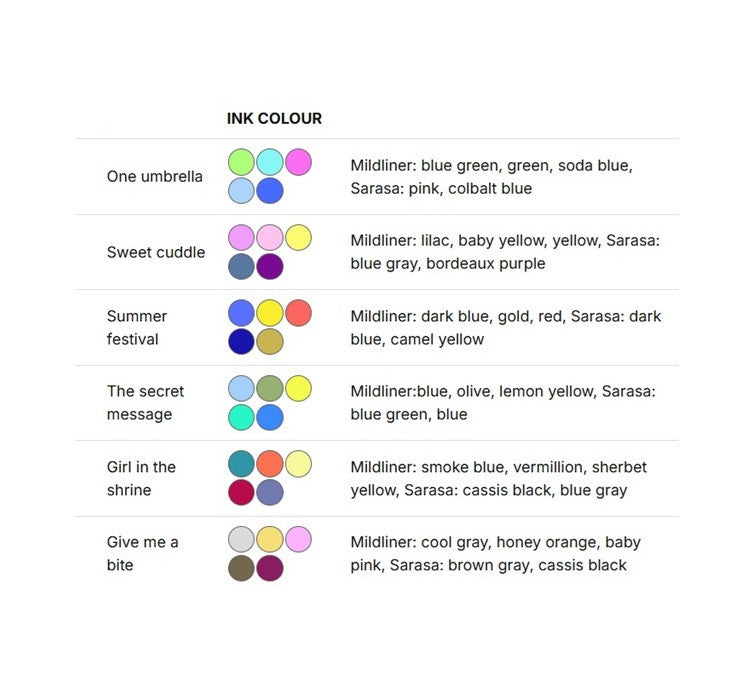Viewport: 750px width, 698px height.
Task: Choose the dark navy swatch in Summer festival
Action: click(241, 342)
